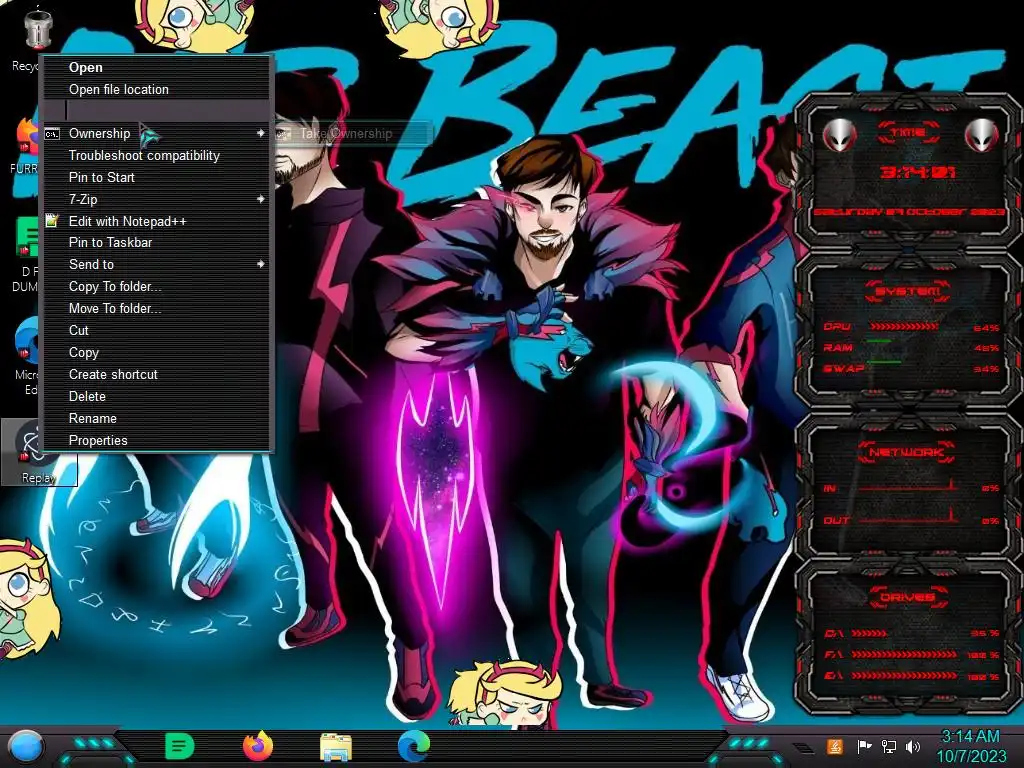This screenshot has width=1024, height=768.
Task: Select Copy To folder...
Action: pos(157,287)
